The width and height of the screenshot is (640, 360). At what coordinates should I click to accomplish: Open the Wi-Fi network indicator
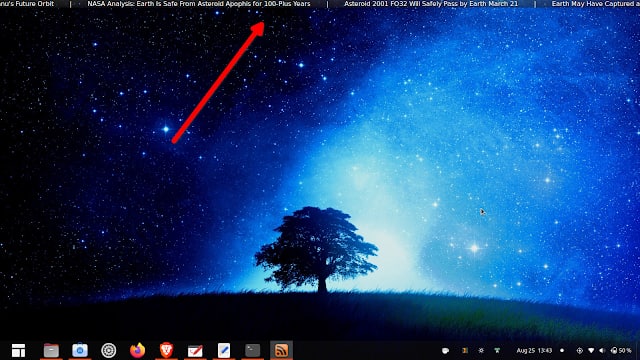[x=591, y=351]
